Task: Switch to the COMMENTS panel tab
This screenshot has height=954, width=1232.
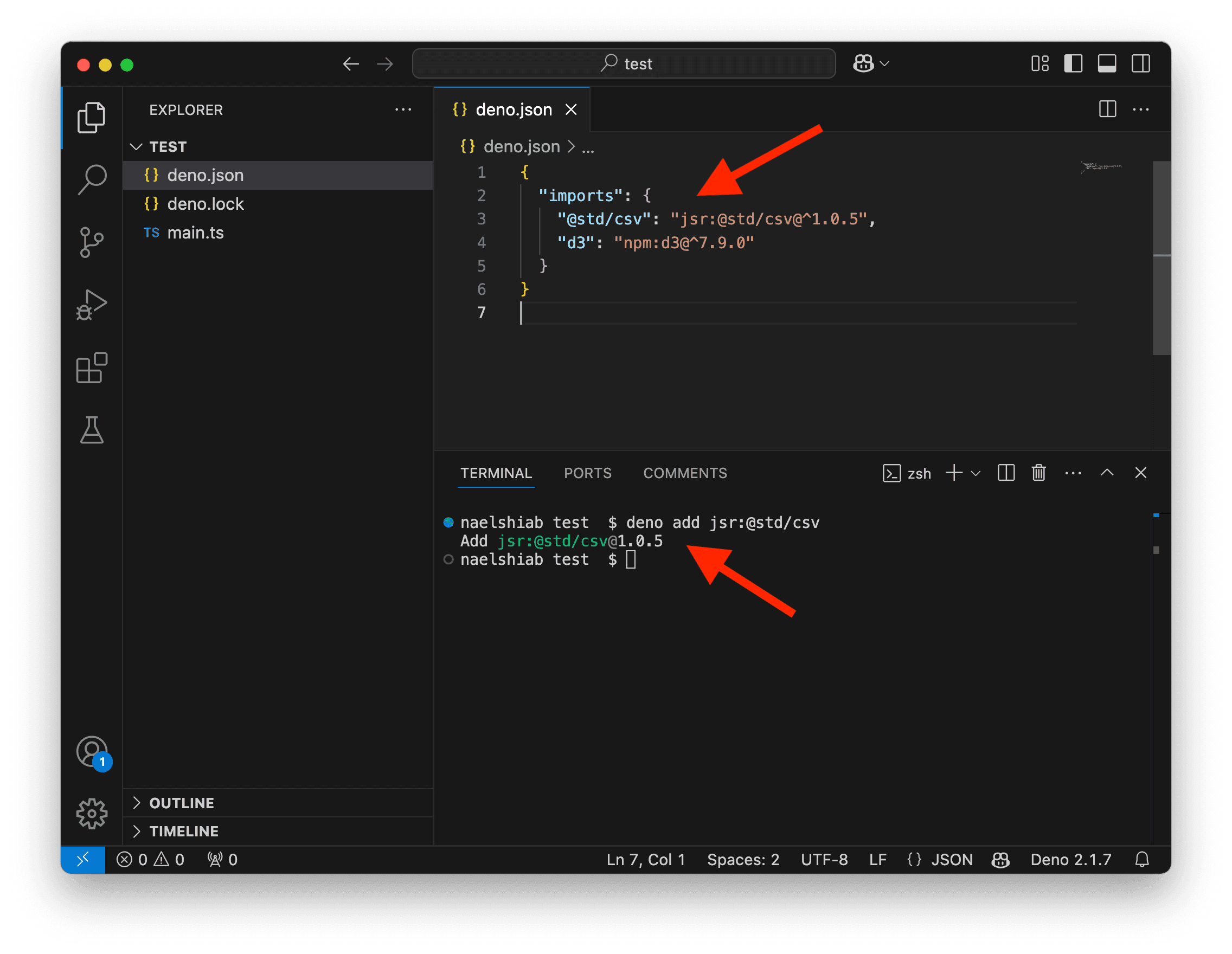Action: point(685,473)
